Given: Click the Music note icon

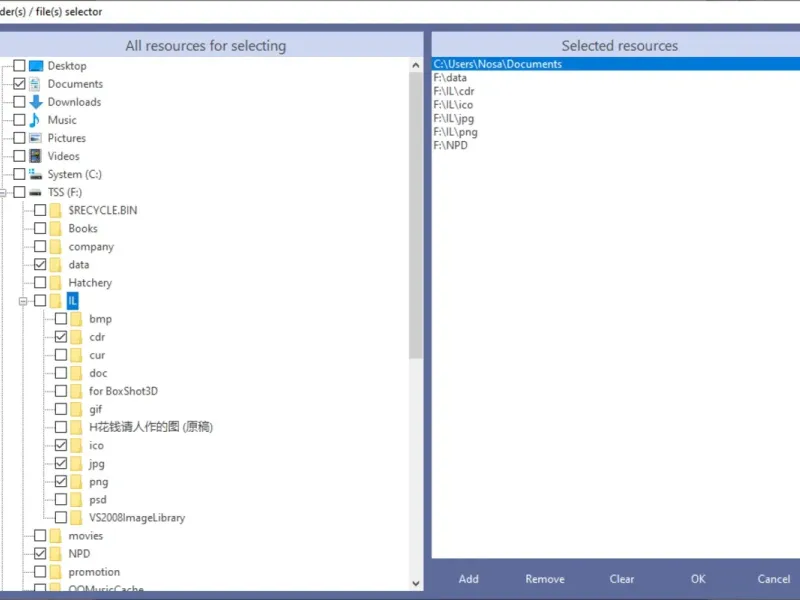Looking at the screenshot, I should tap(35, 120).
